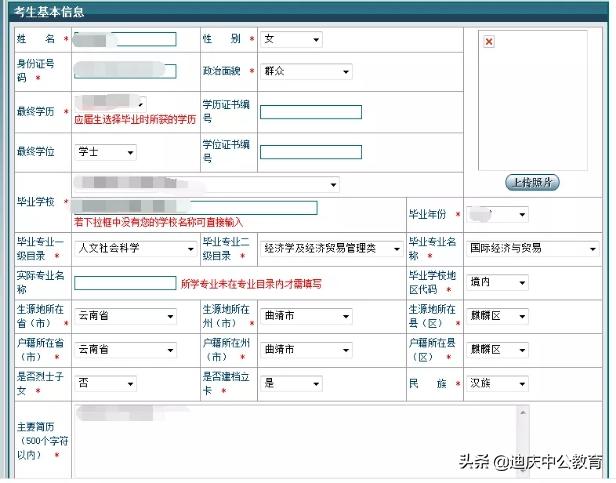Image resolution: width=616 pixels, height=483 pixels.
Task: Open the 毕业年份 graduation year dropdown
Action: click(497, 214)
